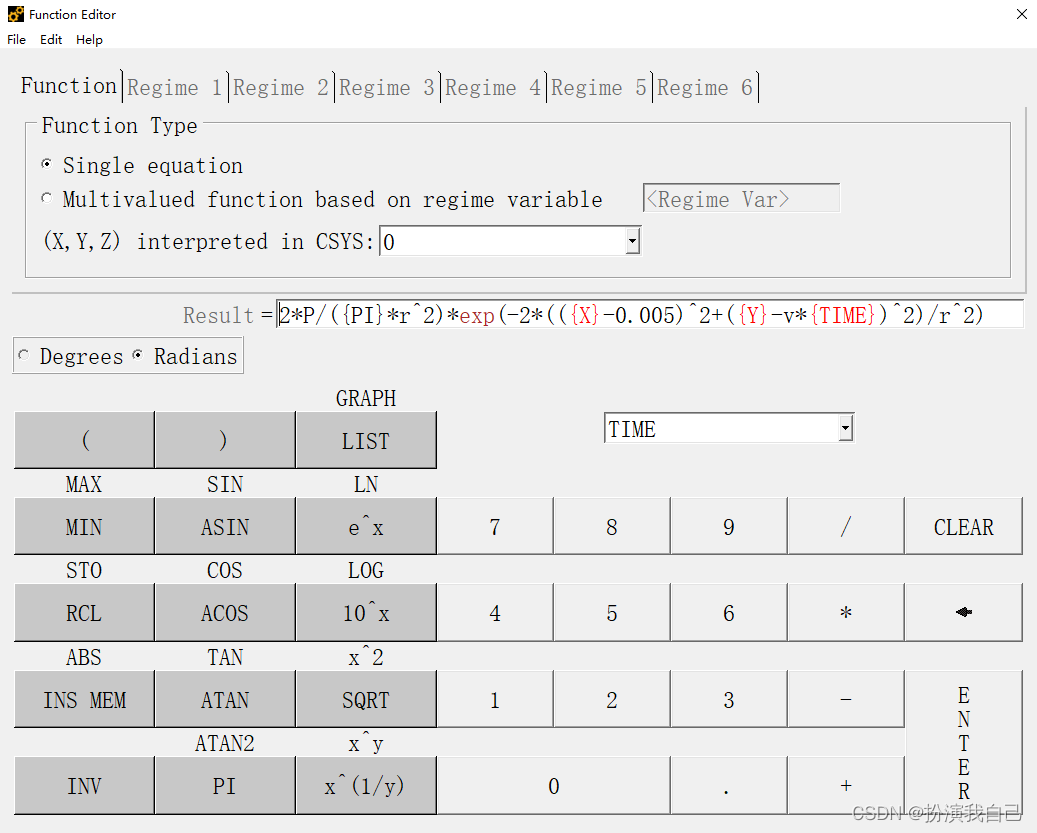Click inside the Result equation field
This screenshot has width=1037, height=833.
(x=650, y=315)
